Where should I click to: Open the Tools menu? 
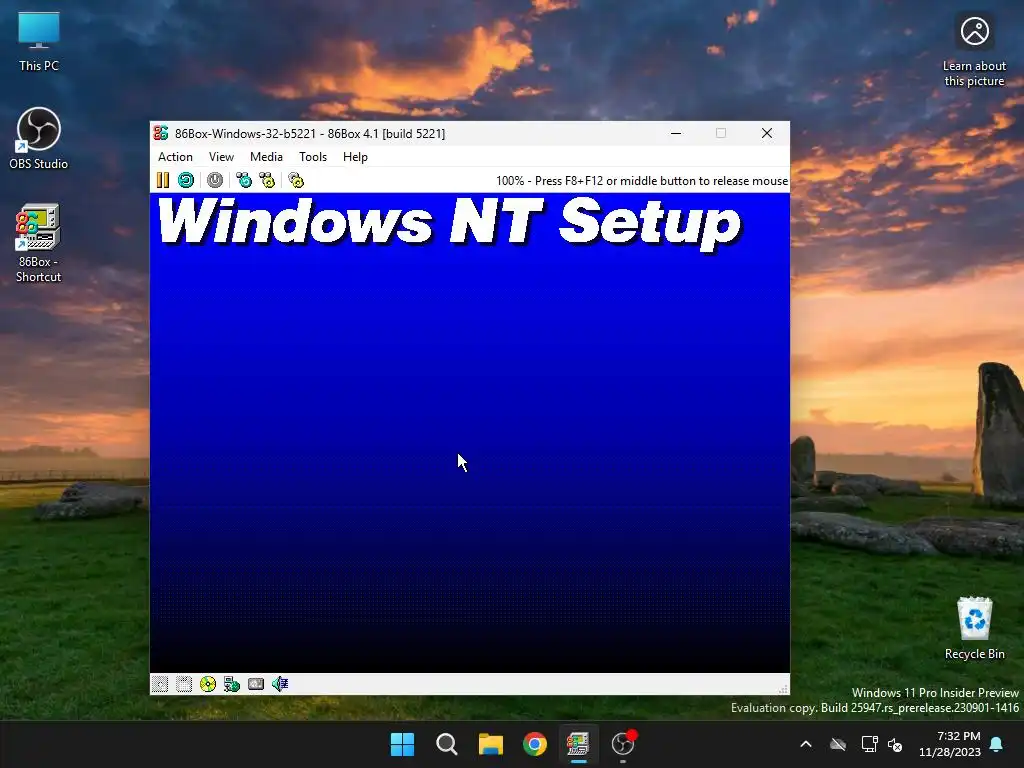(313, 157)
